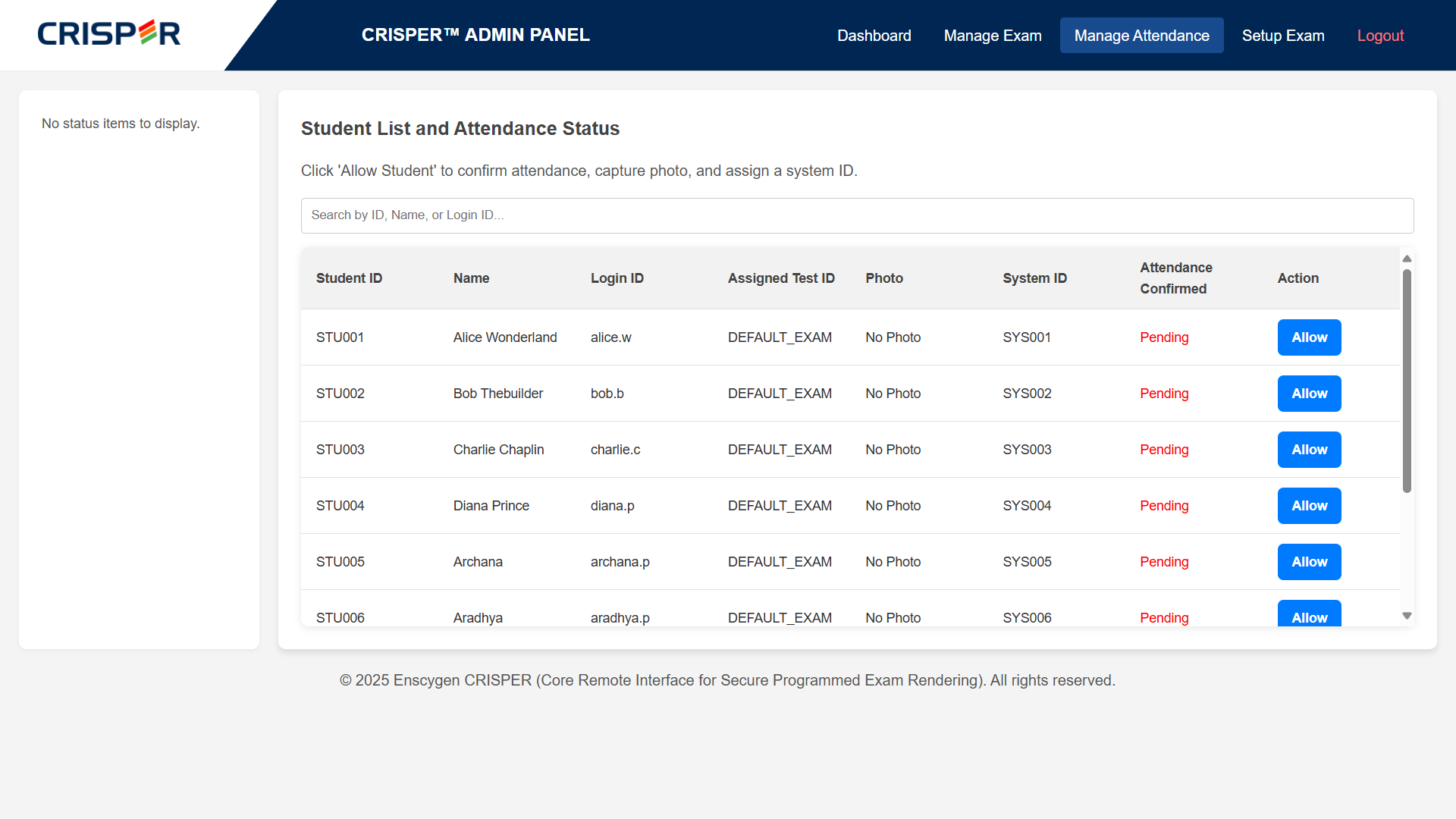Click the name Alice Wonderland
Viewport: 1456px width, 819px height.
pos(505,337)
